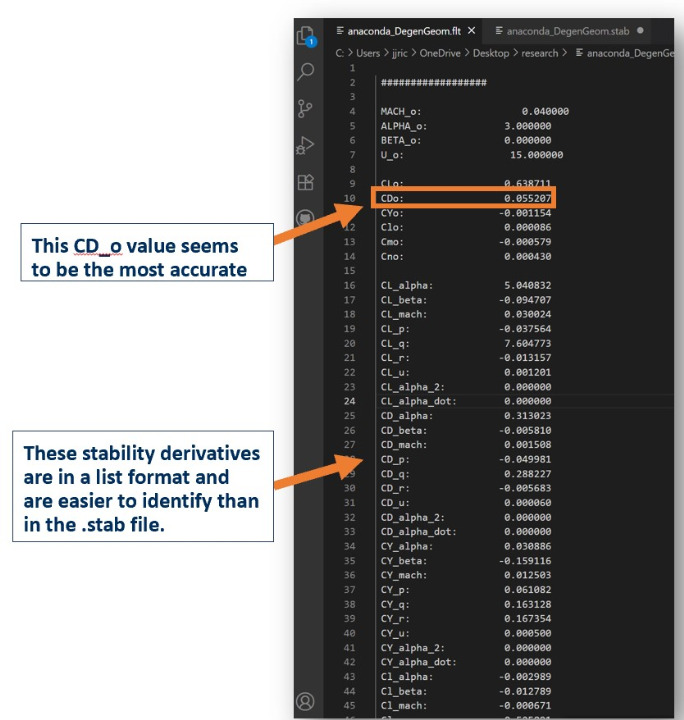
Task: Click the CL_alpha_dot line in editor
Action: click(x=419, y=401)
